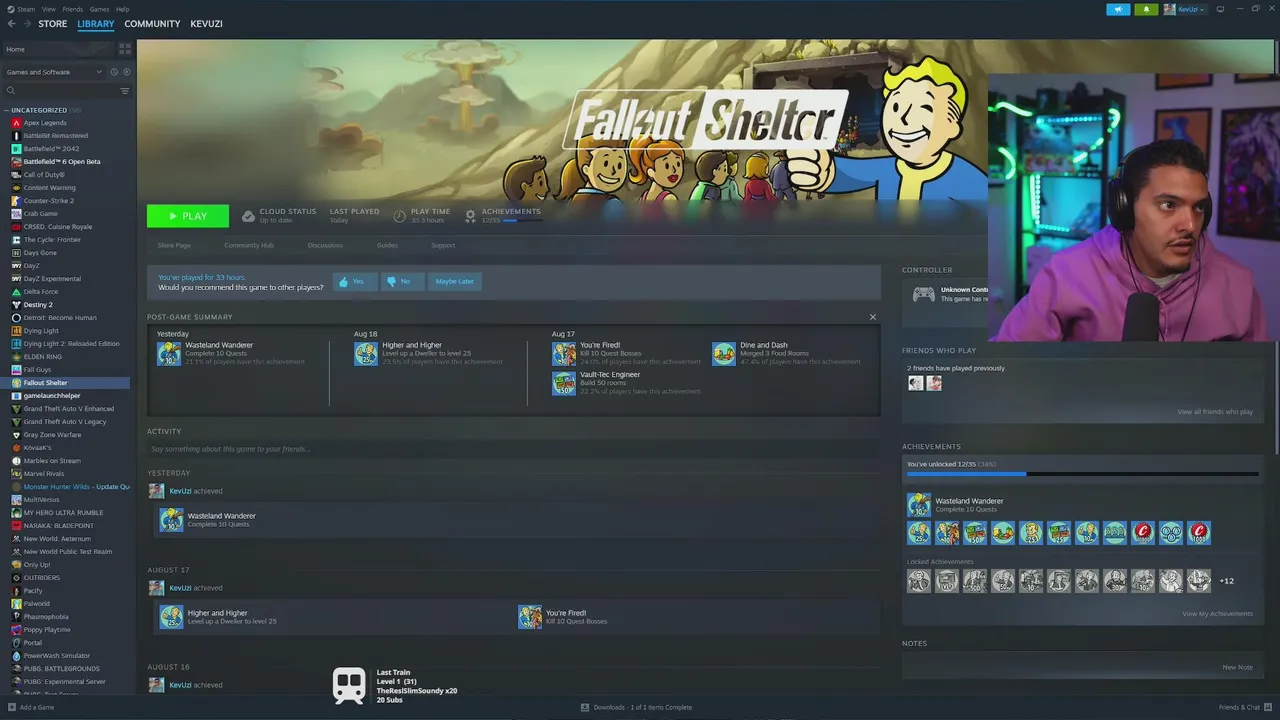Click the Vault-Tec Engineer achievement icon
The width and height of the screenshot is (1280, 720).
point(564,383)
